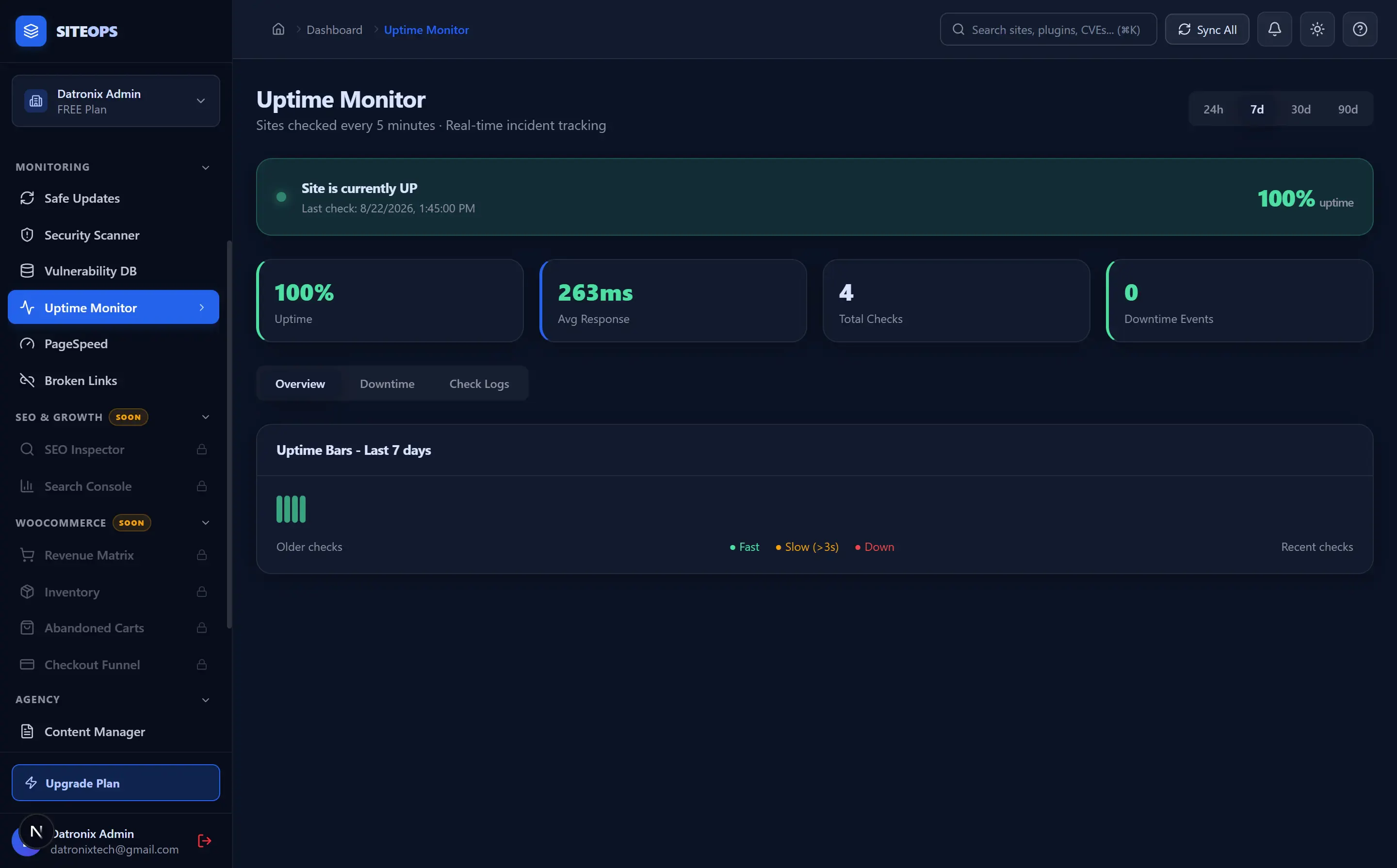Screen dimensions: 1397x868
Task: Click the chevron on Uptime Monitor item
Action: [x=201, y=308]
